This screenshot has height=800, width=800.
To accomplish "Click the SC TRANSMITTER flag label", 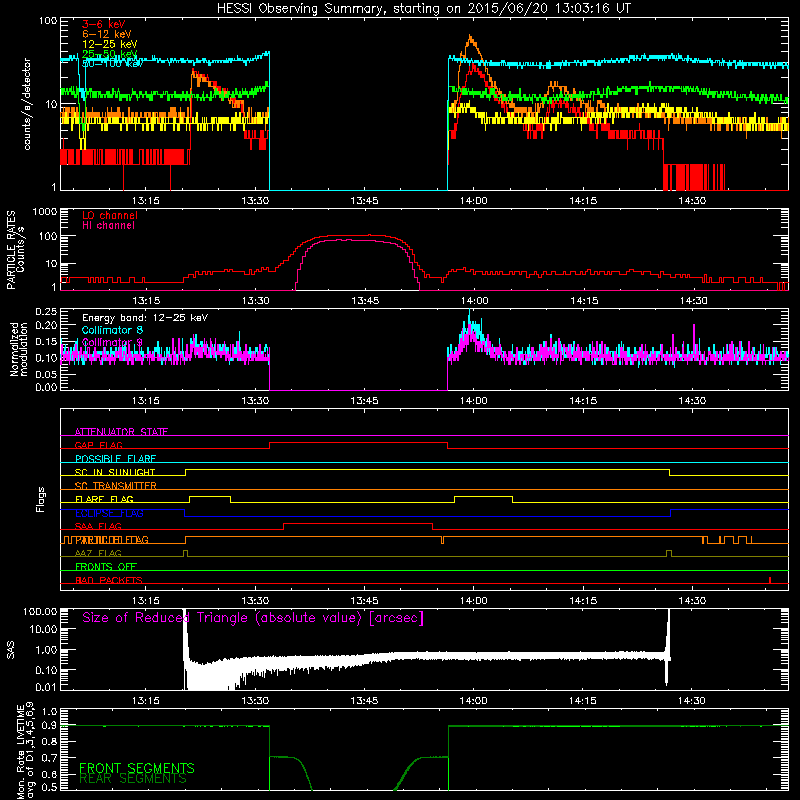I will 116,485.
